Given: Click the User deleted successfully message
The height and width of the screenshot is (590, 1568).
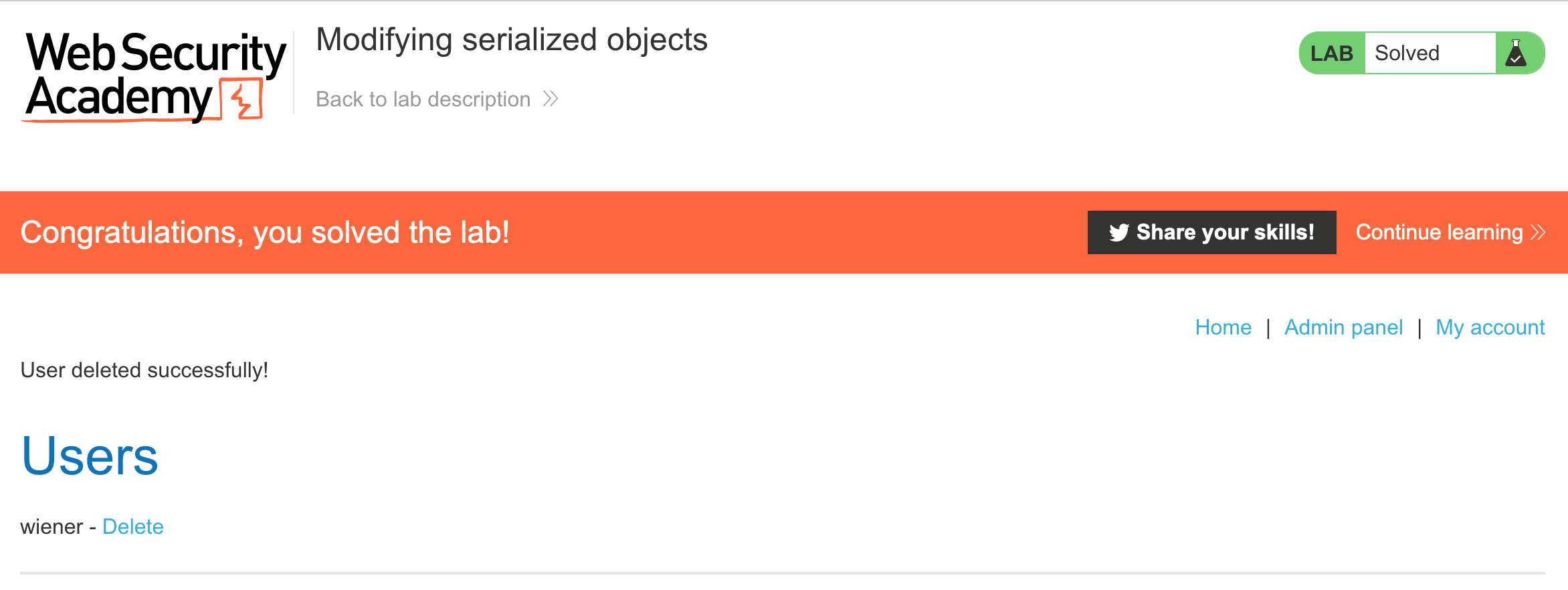Looking at the screenshot, I should (144, 370).
